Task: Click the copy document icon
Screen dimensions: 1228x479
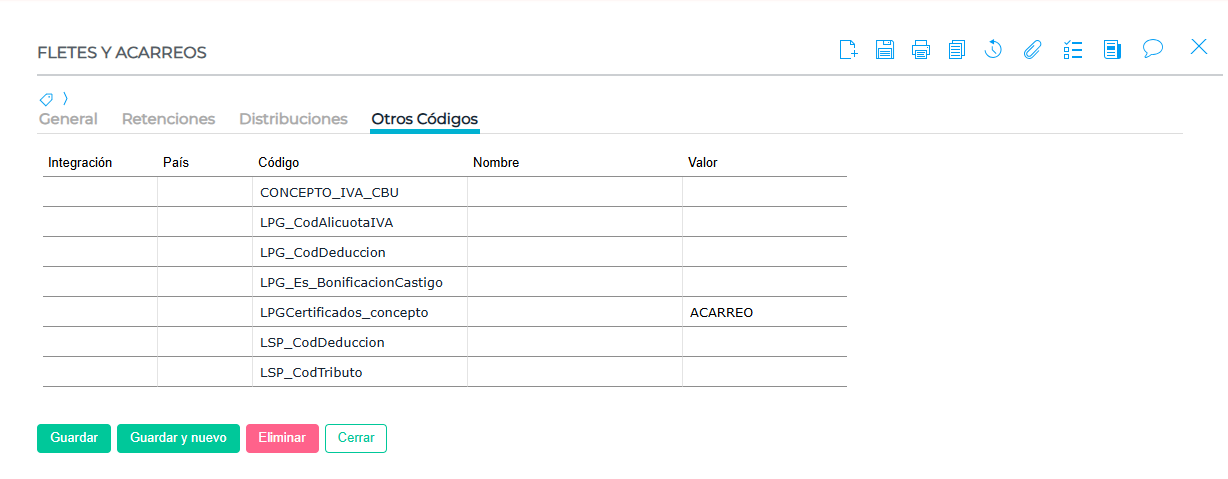Action: pos(957,49)
